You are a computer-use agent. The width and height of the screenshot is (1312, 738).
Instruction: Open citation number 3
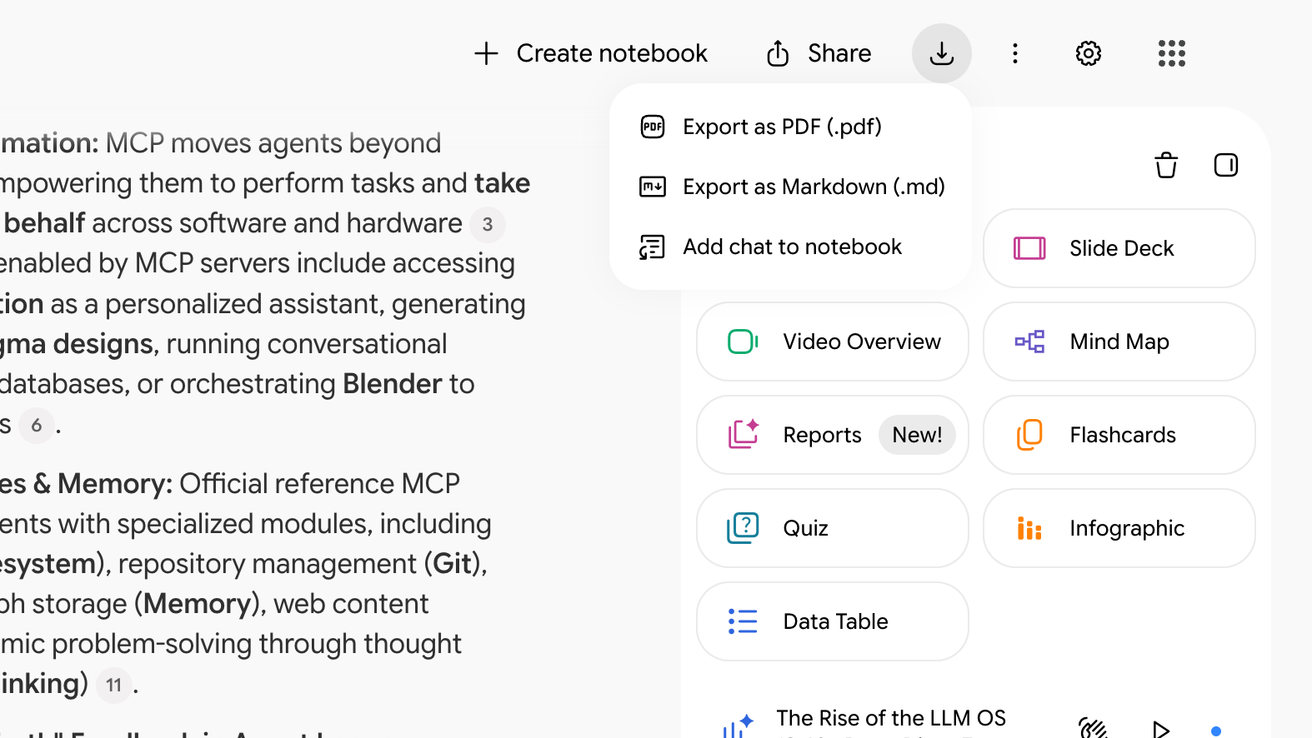(x=487, y=224)
